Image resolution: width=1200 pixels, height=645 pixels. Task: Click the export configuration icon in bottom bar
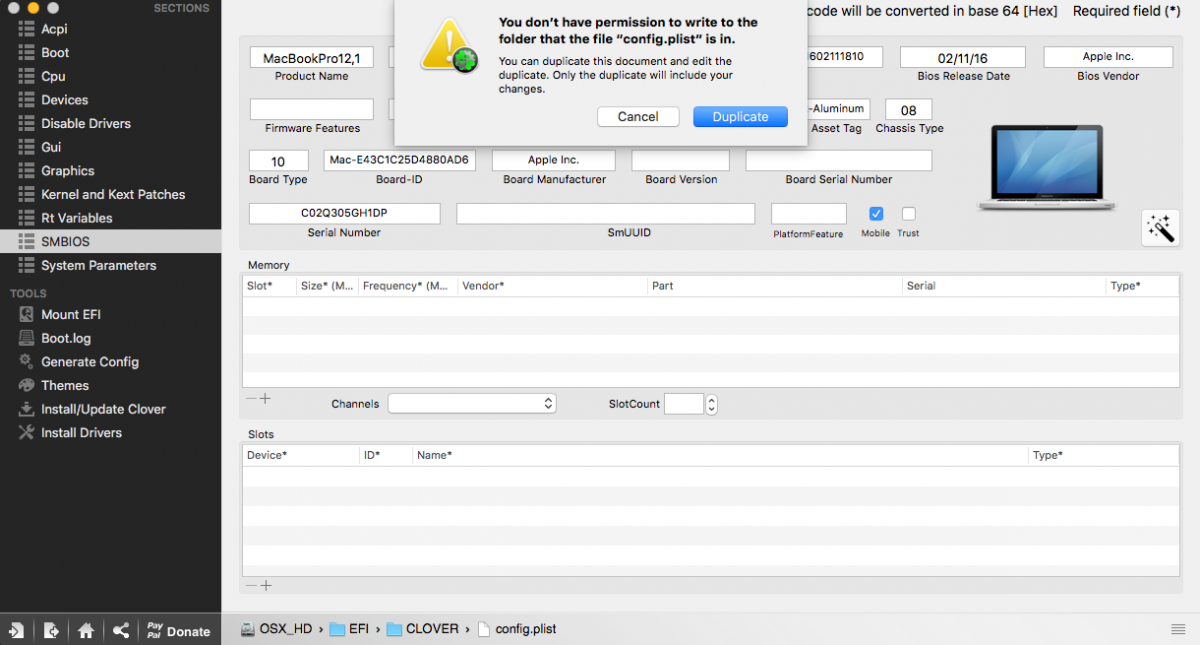click(51, 631)
